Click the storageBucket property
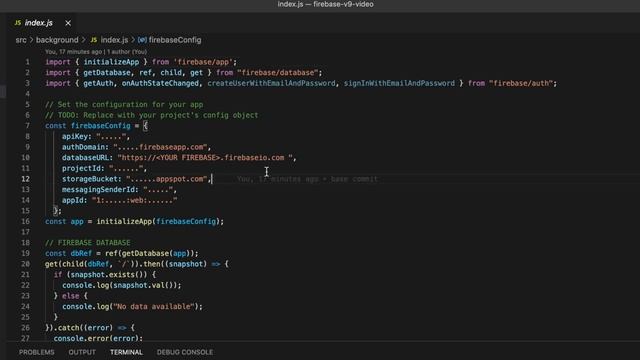Viewport: 640px width, 360px height. (91, 179)
